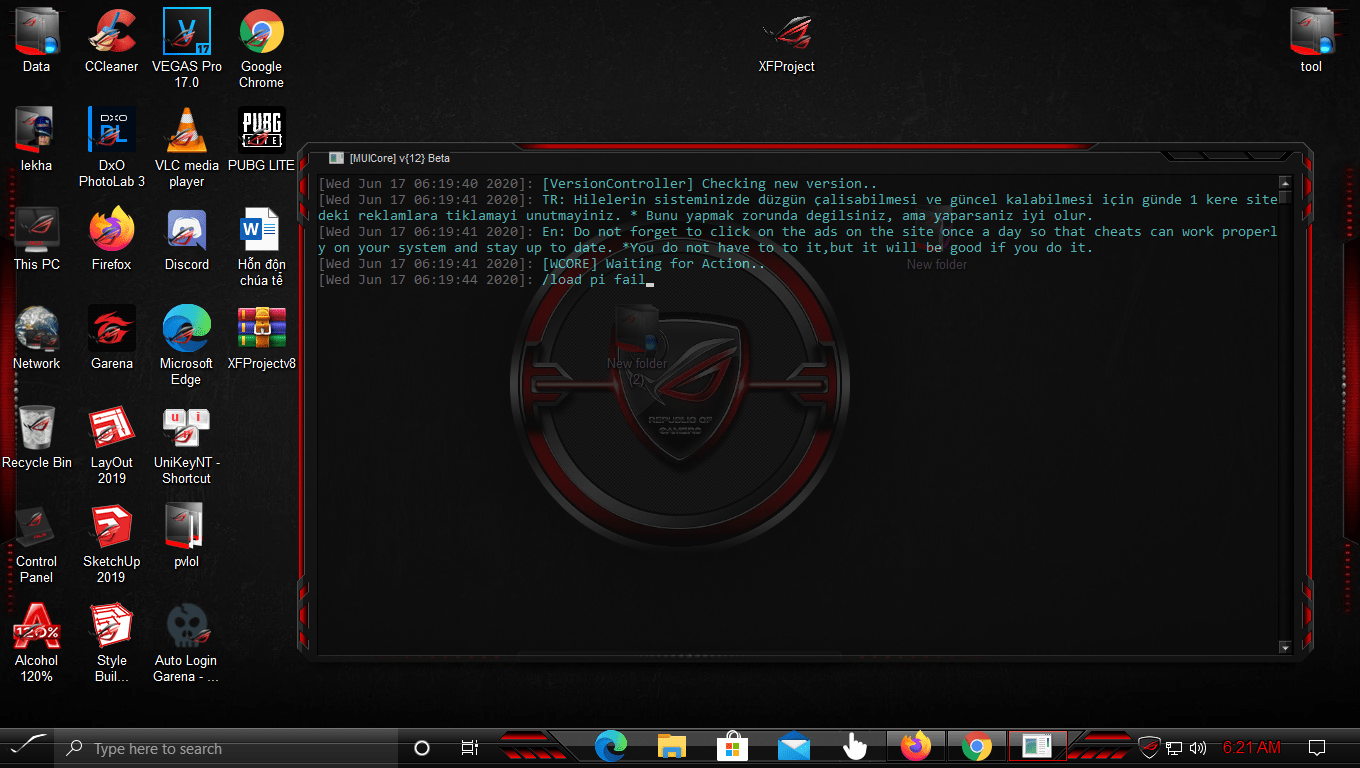Open Microsoft Store from the taskbar

[x=732, y=747]
